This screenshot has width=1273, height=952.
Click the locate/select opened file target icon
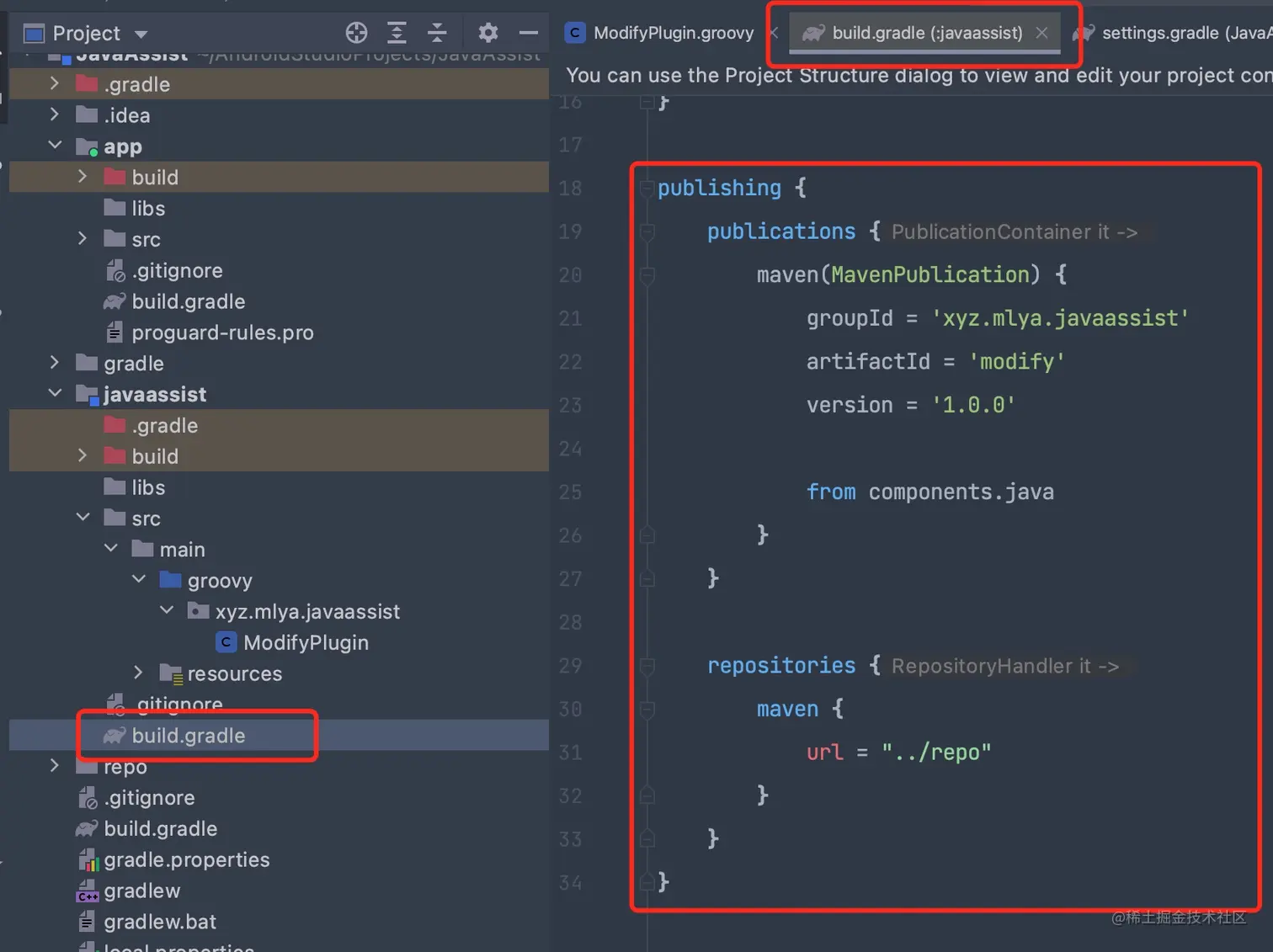[356, 33]
